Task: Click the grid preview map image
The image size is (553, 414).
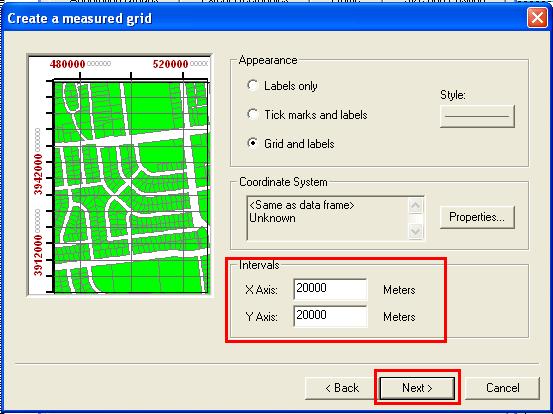Action: [x=120, y=175]
